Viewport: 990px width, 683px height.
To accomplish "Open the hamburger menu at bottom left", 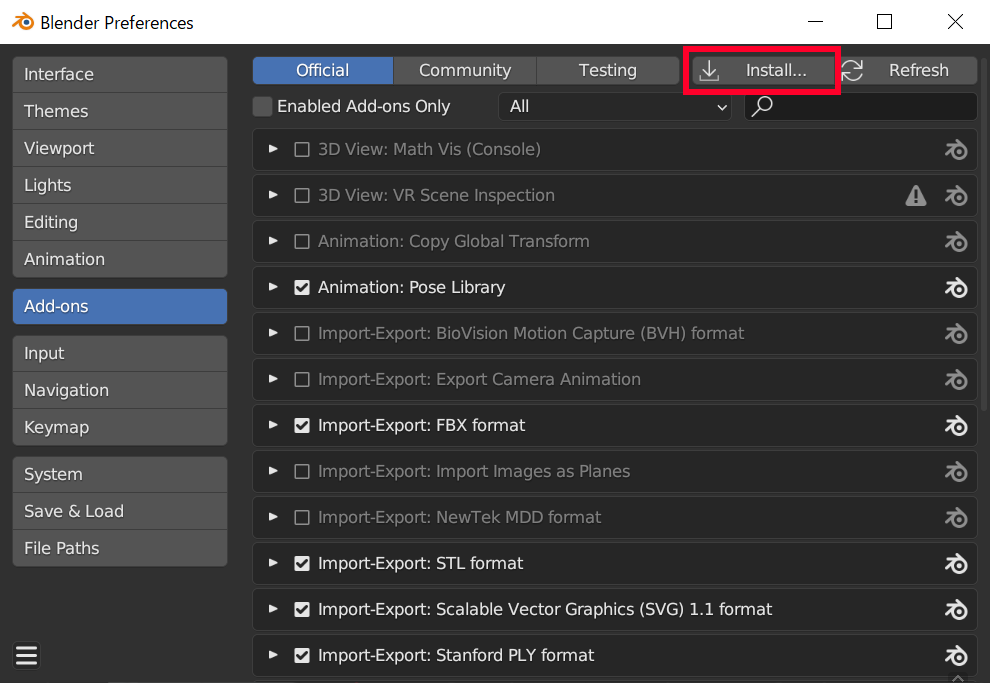I will (x=26, y=655).
